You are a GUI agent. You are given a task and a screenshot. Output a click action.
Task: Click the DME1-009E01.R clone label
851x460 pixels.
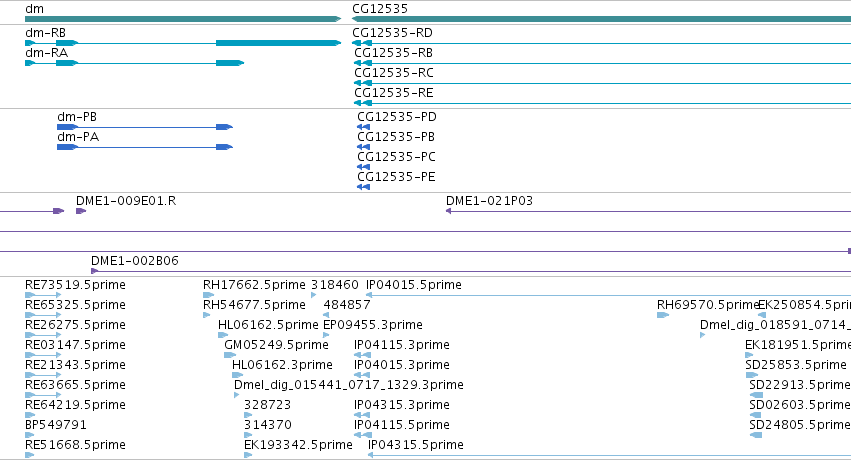tap(126, 201)
